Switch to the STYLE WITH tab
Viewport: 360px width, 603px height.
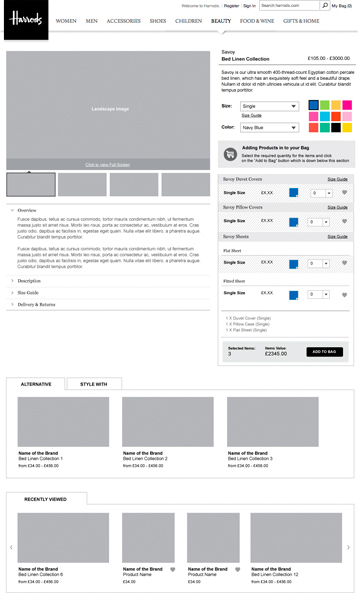point(94,384)
